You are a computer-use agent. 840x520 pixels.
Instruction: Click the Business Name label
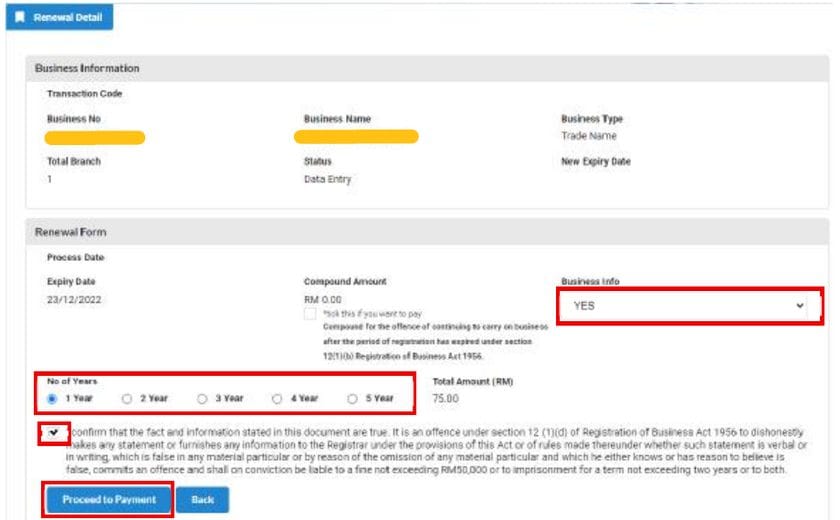coord(338,119)
